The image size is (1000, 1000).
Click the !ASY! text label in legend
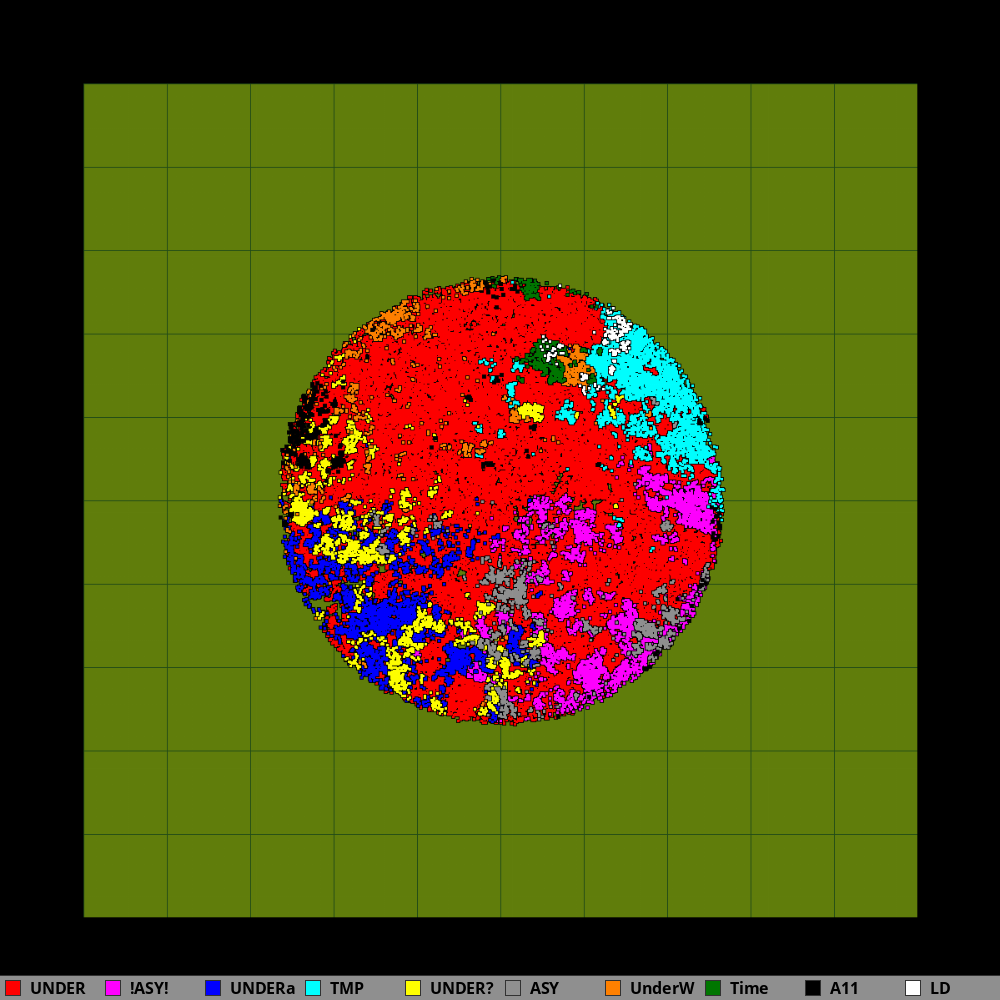click(x=149, y=988)
